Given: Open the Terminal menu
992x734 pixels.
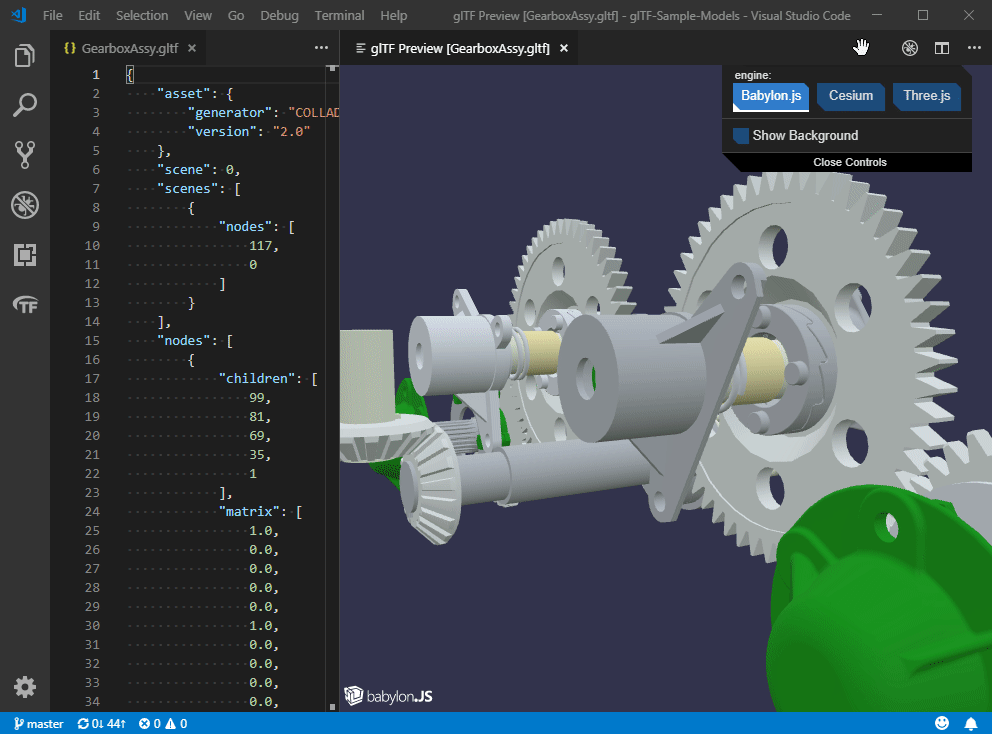Looking at the screenshot, I should point(339,16).
